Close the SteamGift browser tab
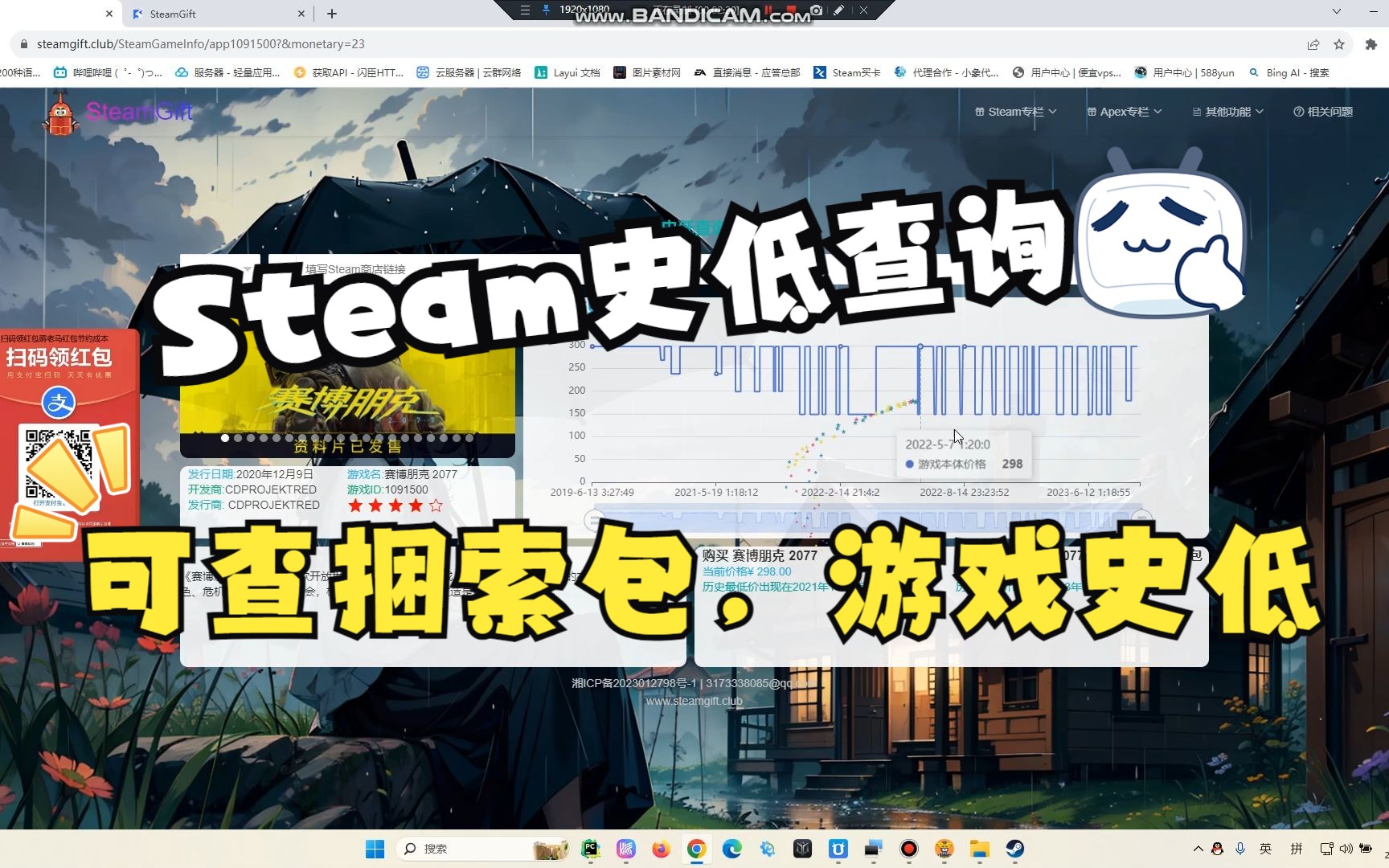 coord(301,14)
